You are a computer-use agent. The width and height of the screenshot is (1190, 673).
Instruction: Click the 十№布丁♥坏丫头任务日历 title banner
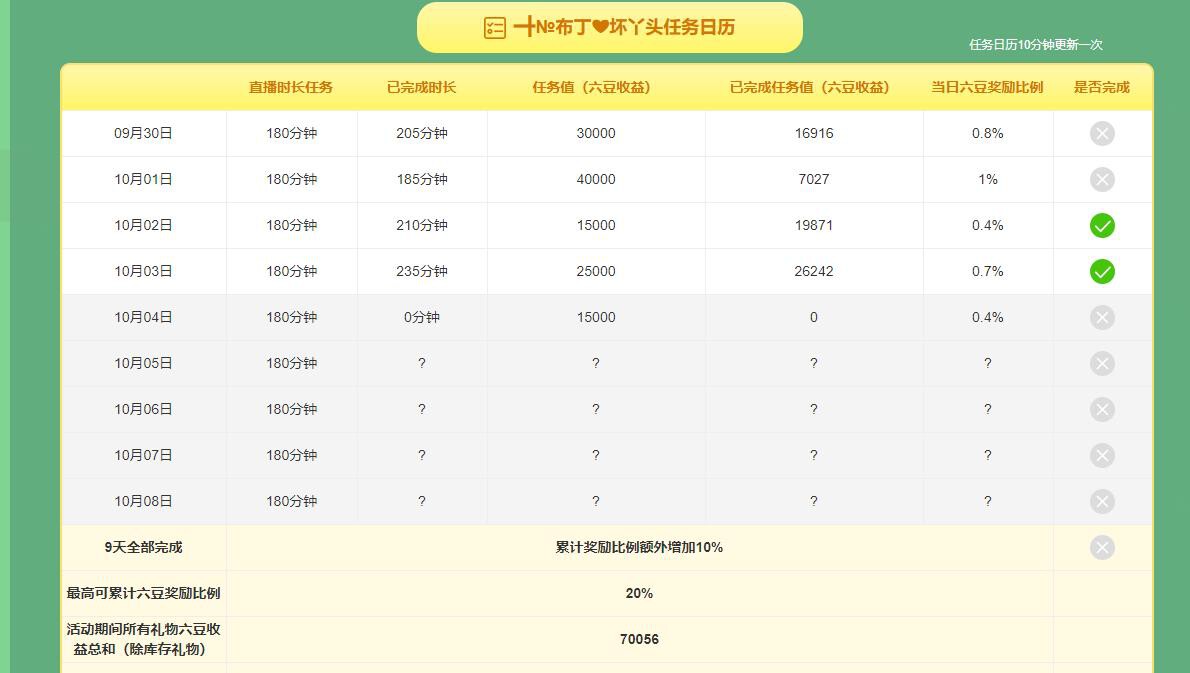609,28
